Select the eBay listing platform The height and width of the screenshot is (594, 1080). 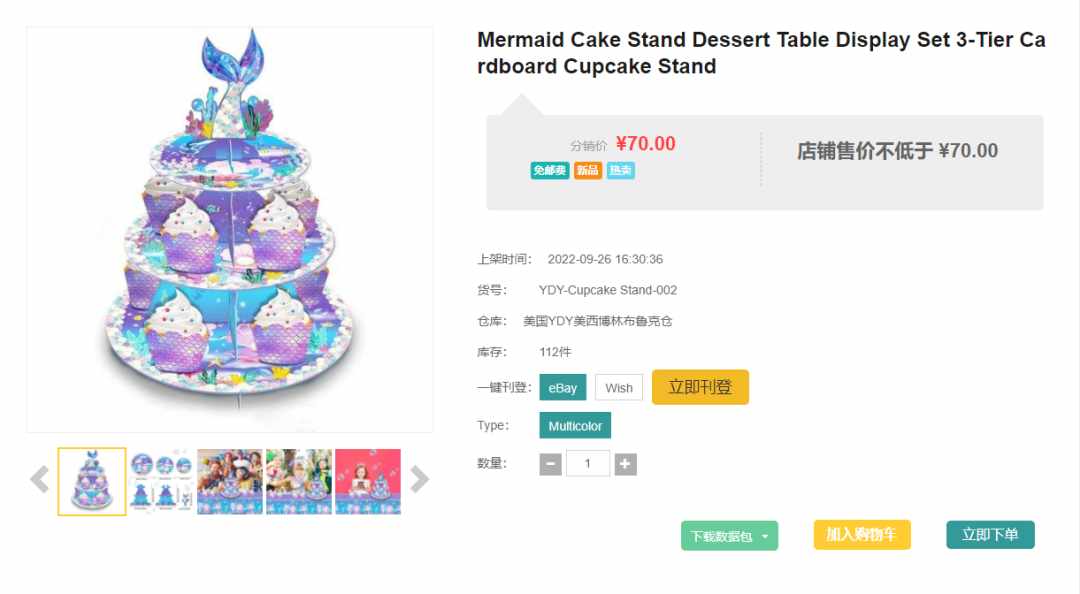click(563, 388)
